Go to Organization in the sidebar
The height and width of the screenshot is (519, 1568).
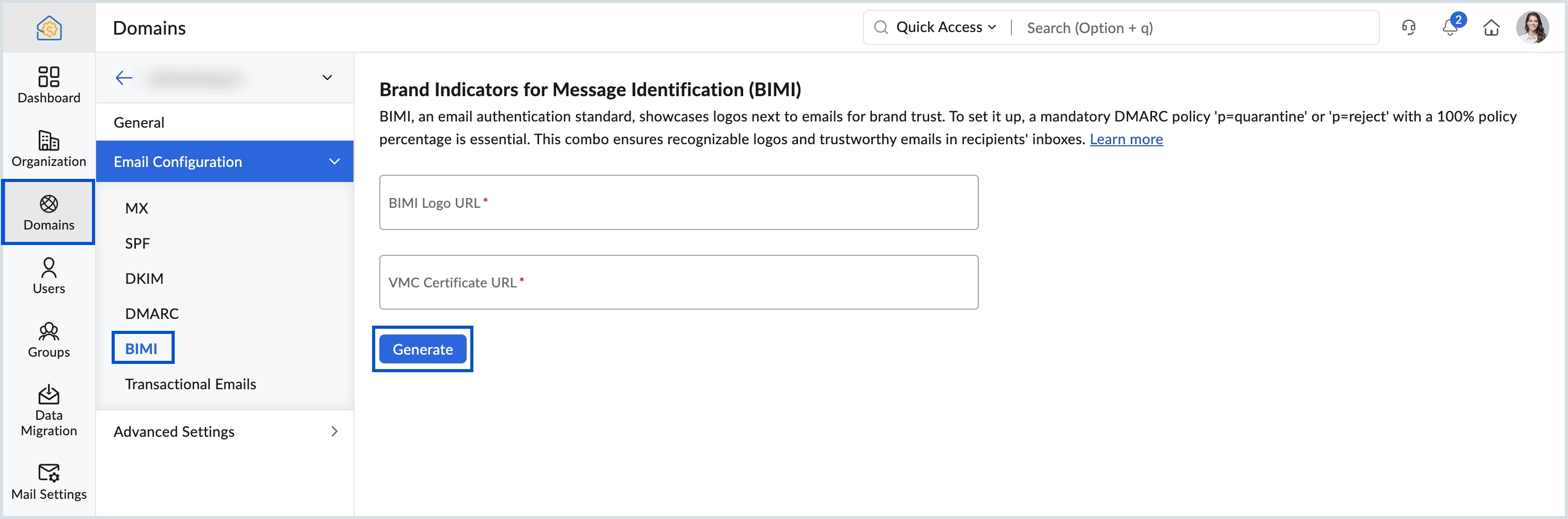tap(49, 149)
